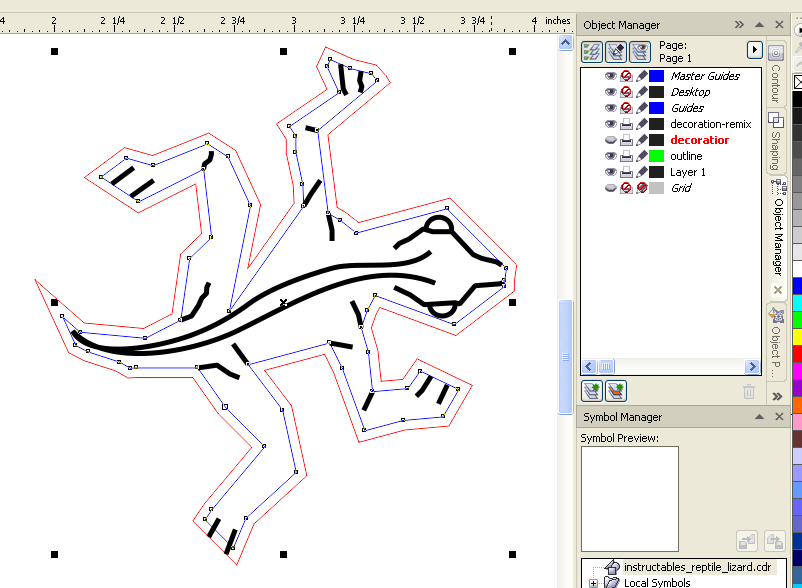Lock editing on outline layer pencil icon

coord(641,156)
